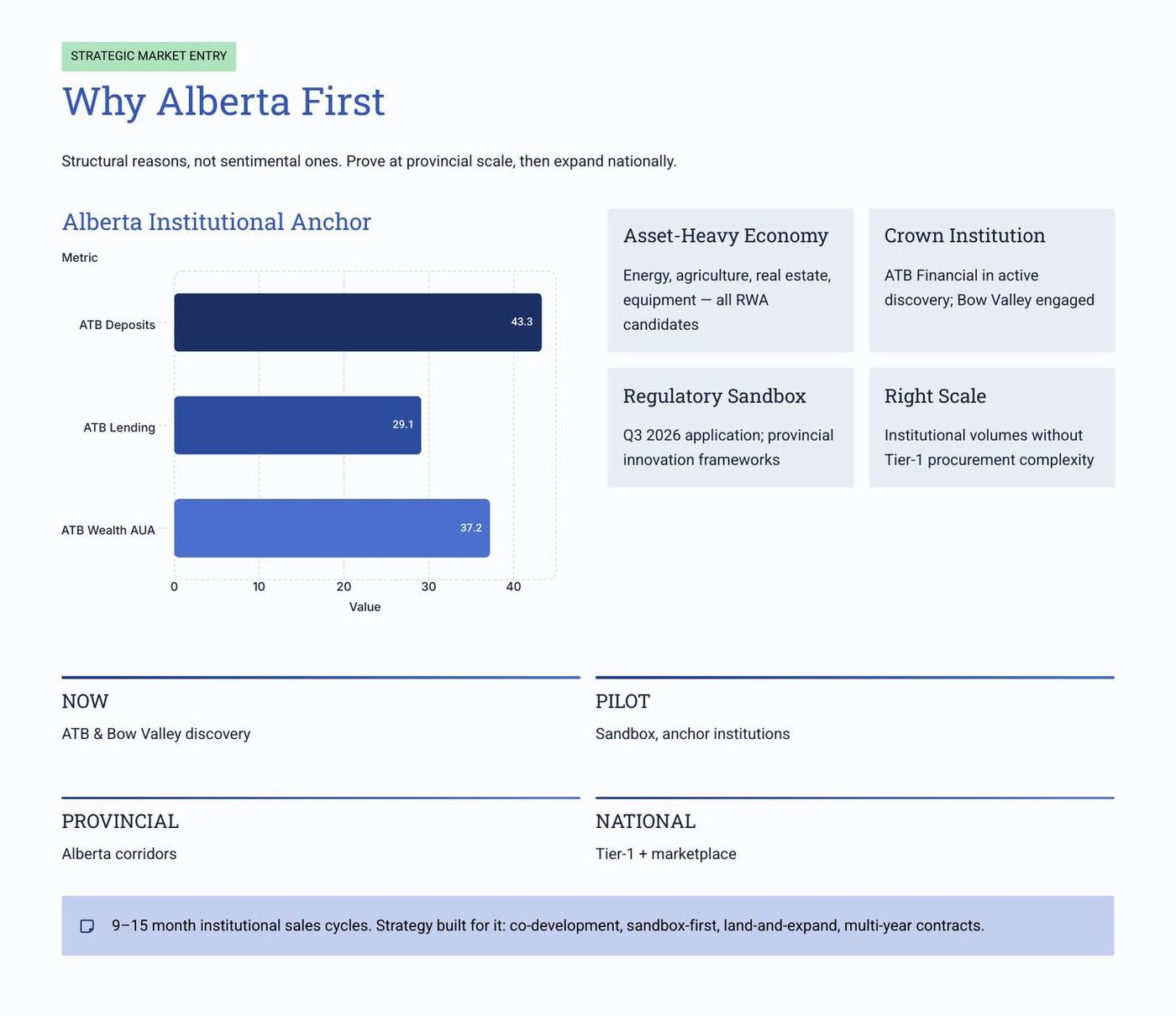This screenshot has width=1176, height=1016.
Task: Click the 'ATB & Bow Valley discovery' text
Action: coord(156,734)
